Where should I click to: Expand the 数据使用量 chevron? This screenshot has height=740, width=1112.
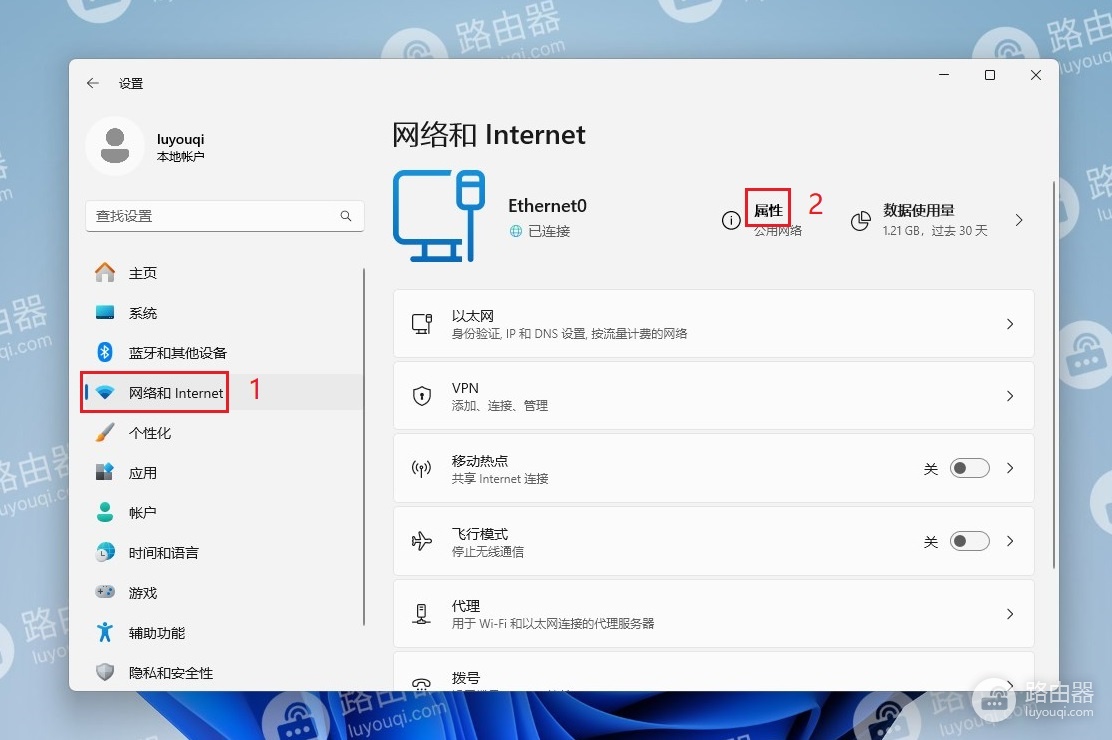pyautogui.click(x=1019, y=220)
